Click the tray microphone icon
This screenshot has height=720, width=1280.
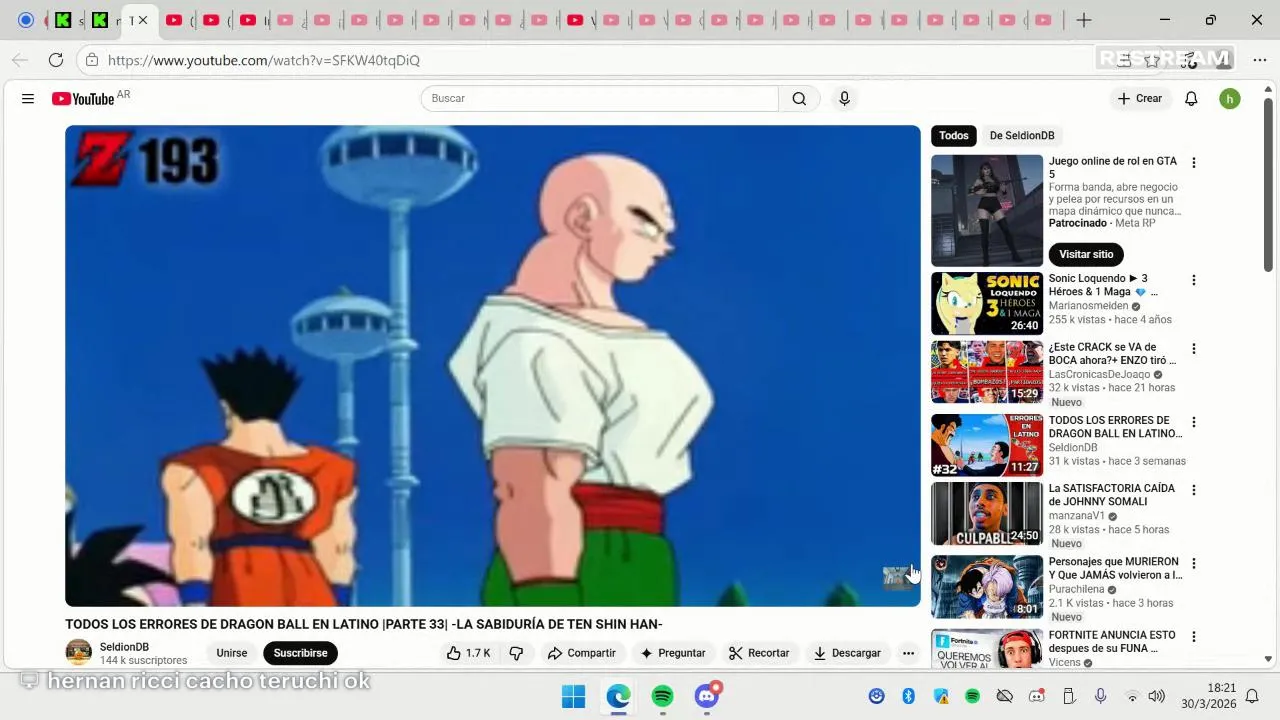pos(1100,696)
